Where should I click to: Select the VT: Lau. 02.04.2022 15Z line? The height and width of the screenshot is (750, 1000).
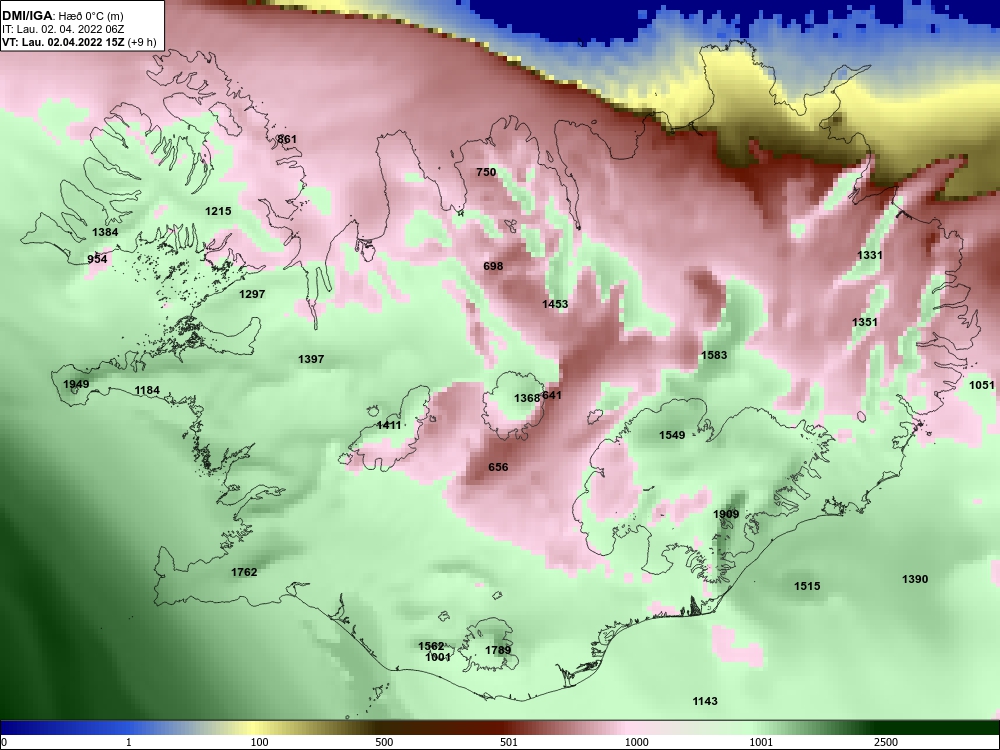coord(79,43)
